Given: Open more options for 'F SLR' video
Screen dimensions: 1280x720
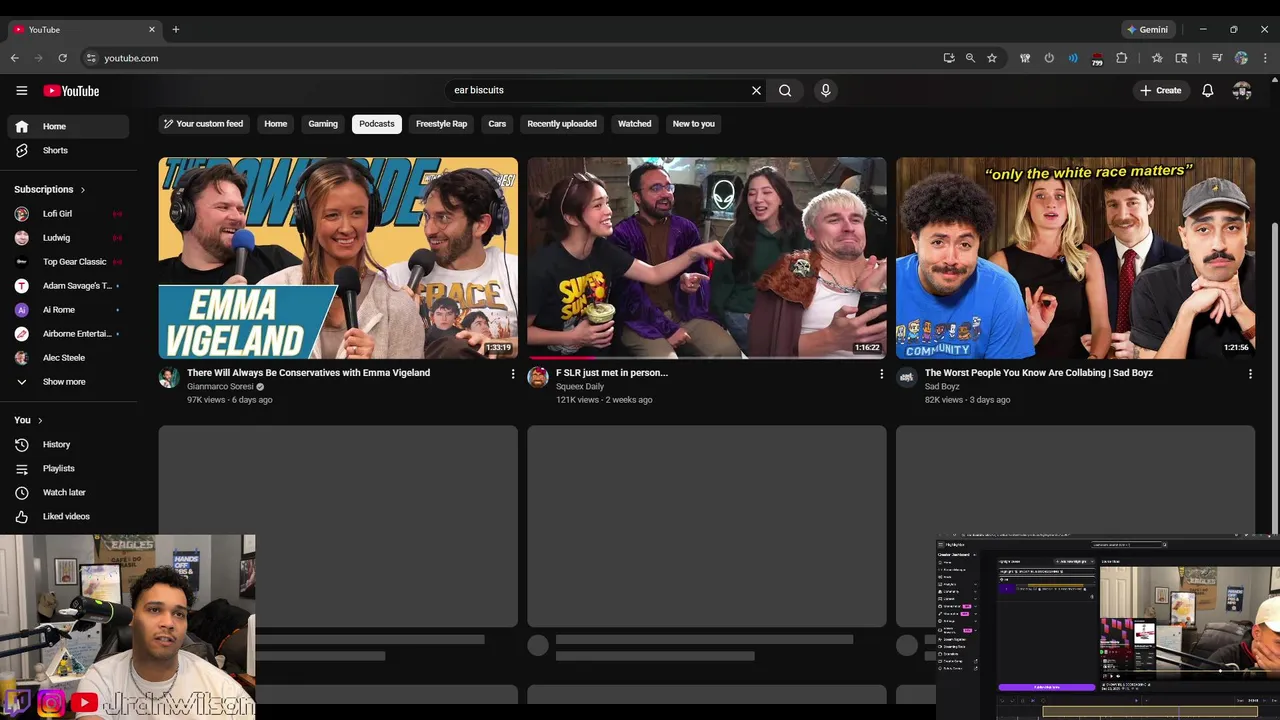Looking at the screenshot, I should tap(881, 374).
